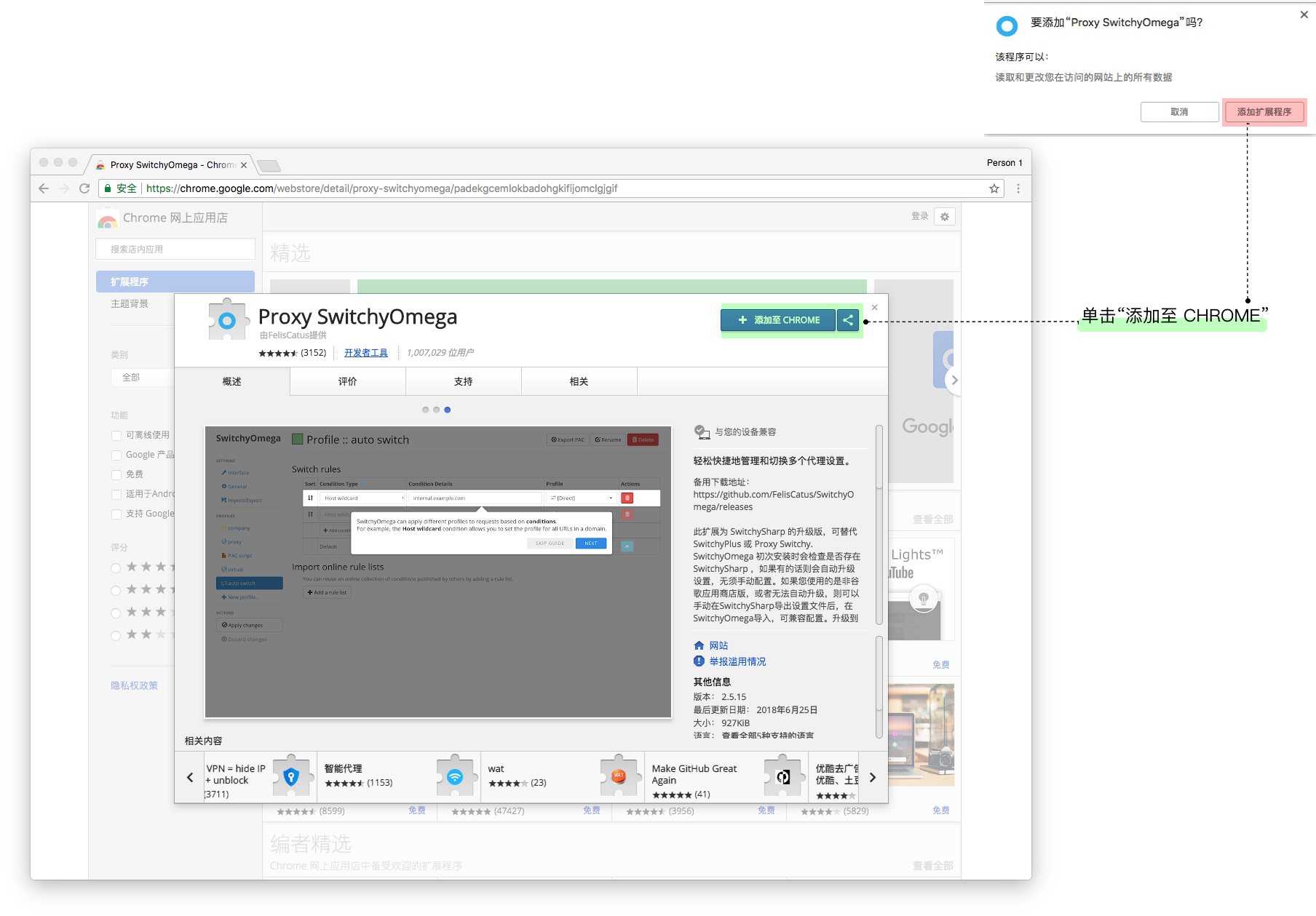Tick the 免费 filter checkbox
Viewport: 1316px width, 916px height.
coord(116,474)
